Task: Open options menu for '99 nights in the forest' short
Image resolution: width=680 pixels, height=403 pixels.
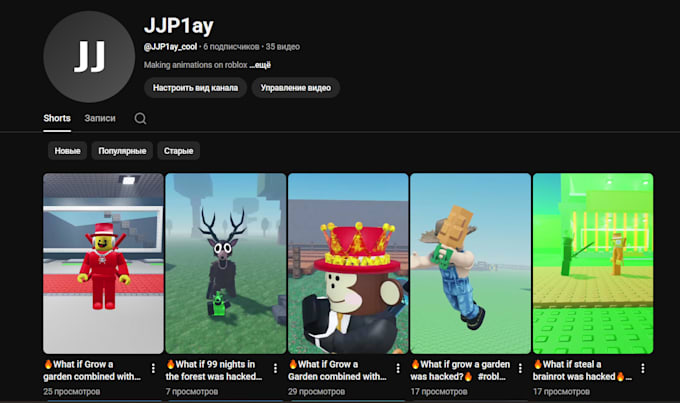Action: coord(275,368)
